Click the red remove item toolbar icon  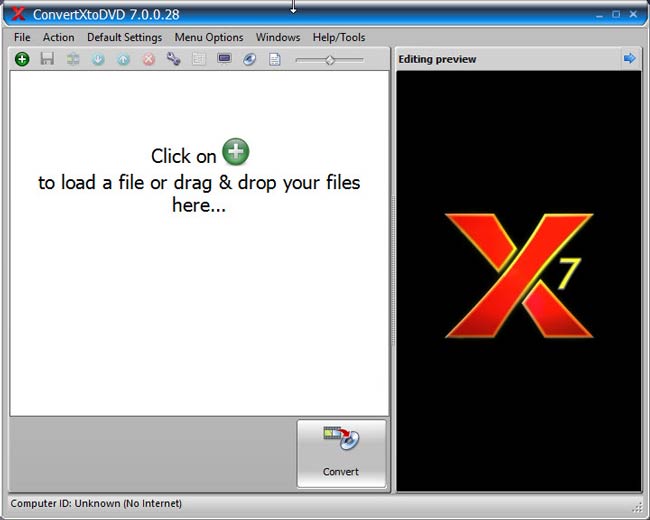149,60
